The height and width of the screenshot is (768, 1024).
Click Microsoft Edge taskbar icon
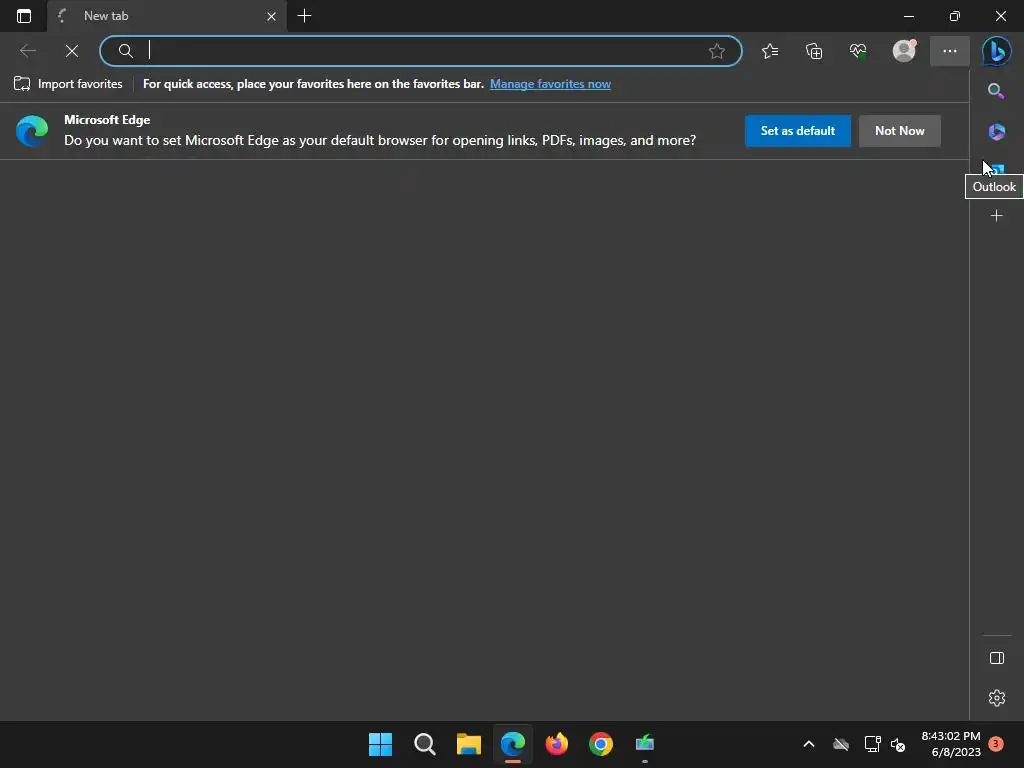tap(513, 744)
